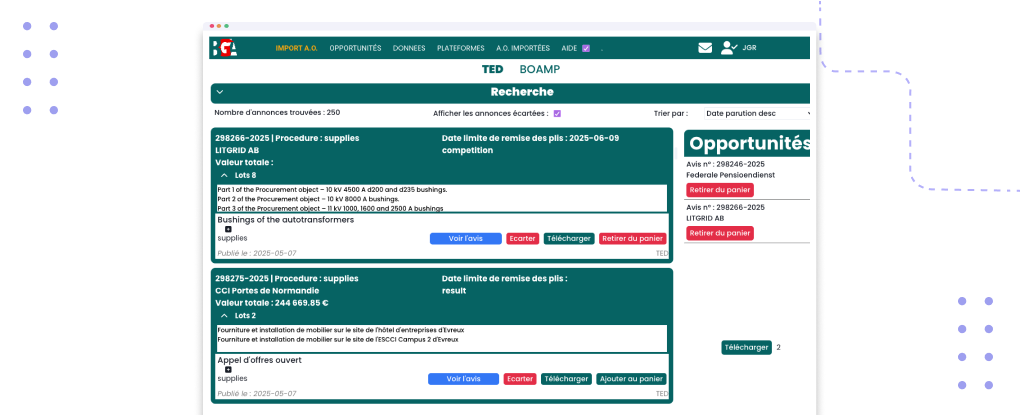Open DONNEES menu
This screenshot has height=415, width=1020.
409,48
